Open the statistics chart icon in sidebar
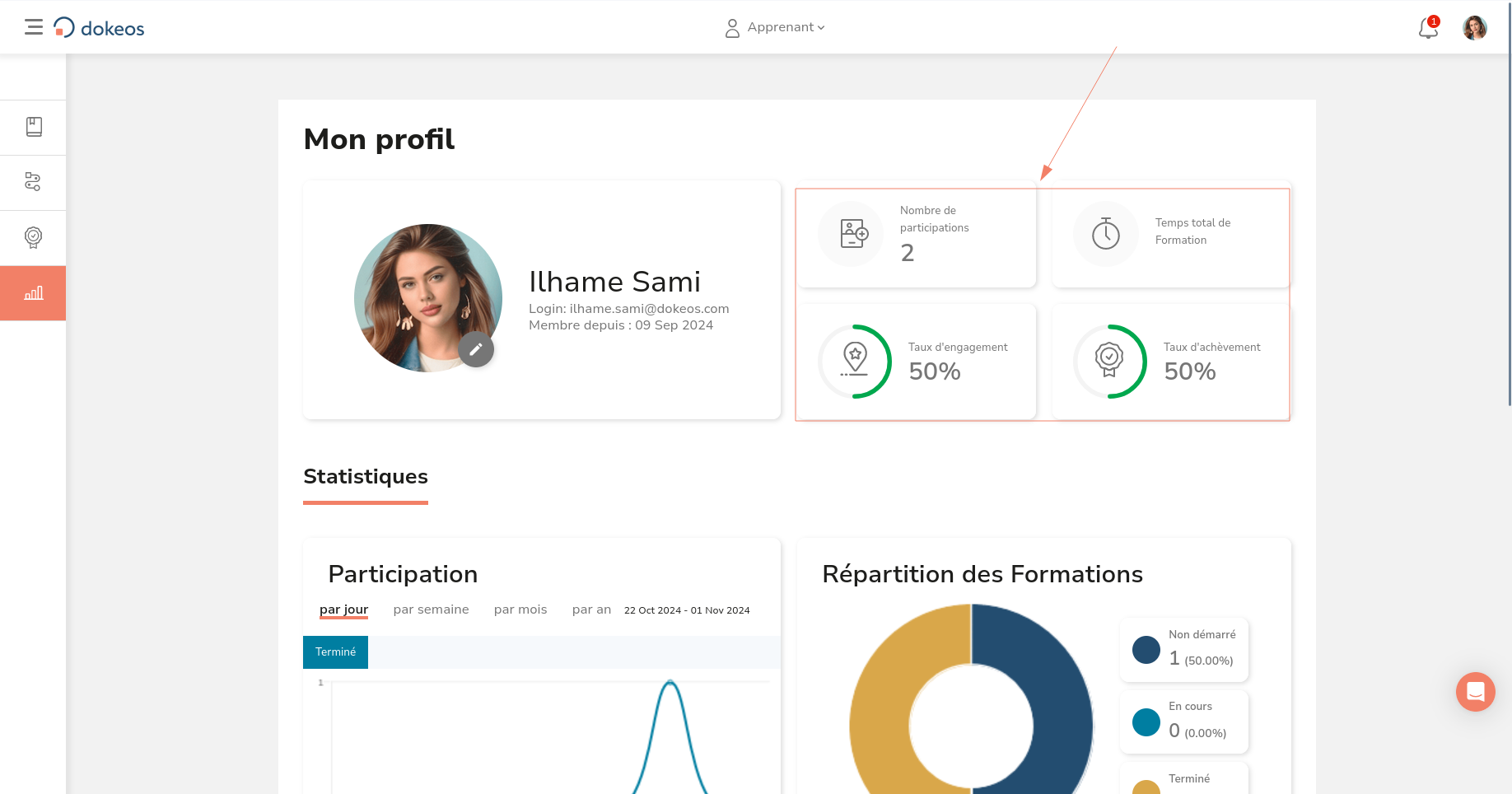Image resolution: width=1512 pixels, height=794 pixels. pos(34,293)
